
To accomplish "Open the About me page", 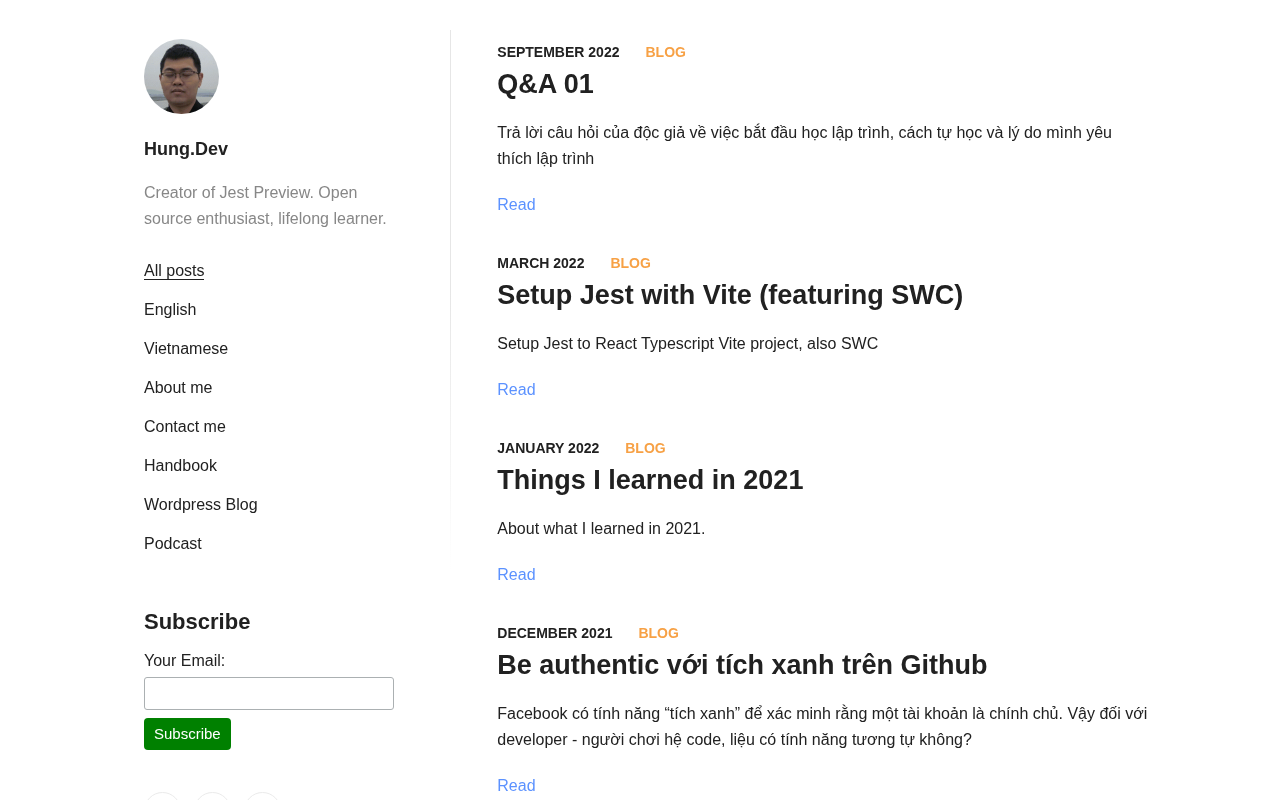I will point(178,388).
